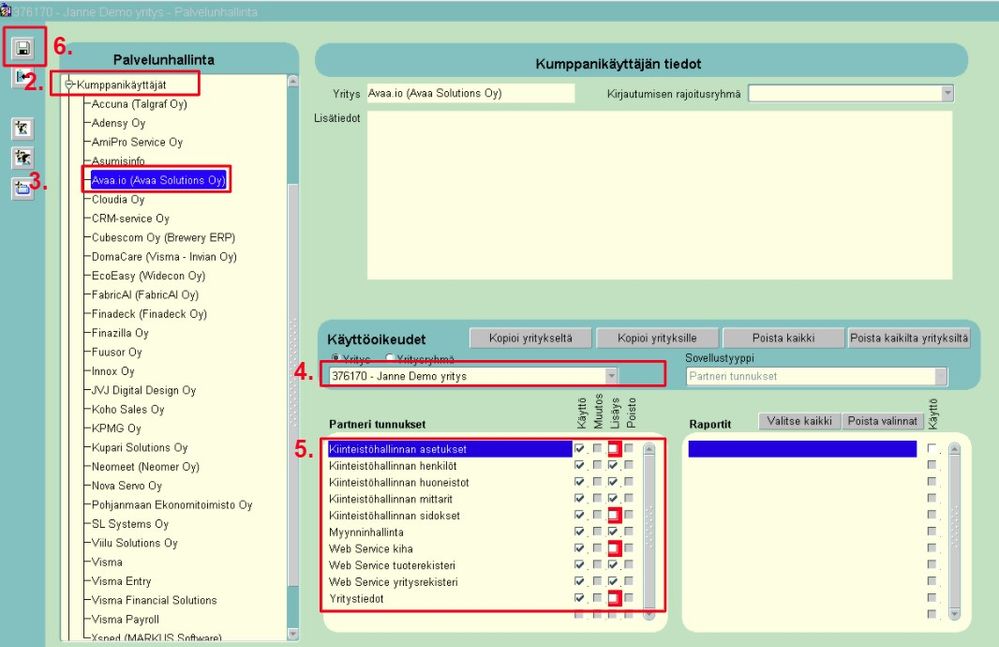Click the blue folder add icon
The height and width of the screenshot is (647, 999).
pyautogui.click(x=22, y=188)
